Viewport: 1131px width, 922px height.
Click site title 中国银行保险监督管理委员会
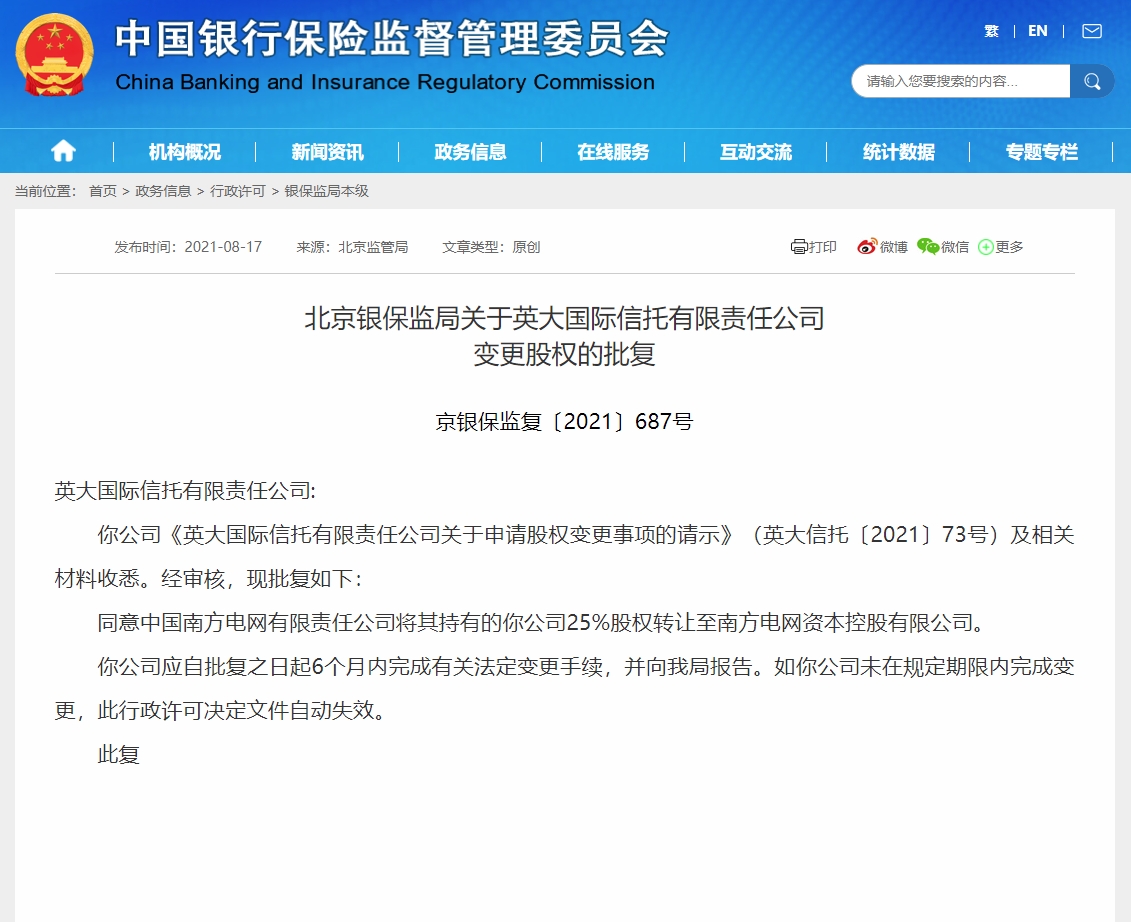click(x=392, y=38)
